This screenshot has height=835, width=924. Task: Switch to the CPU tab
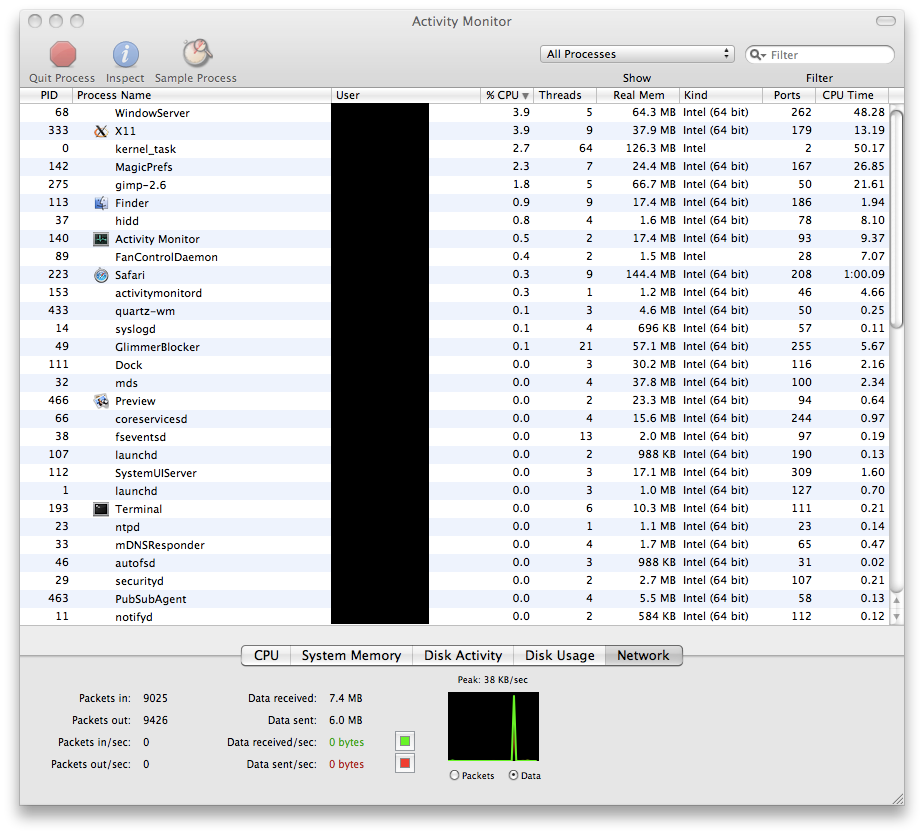coord(266,655)
